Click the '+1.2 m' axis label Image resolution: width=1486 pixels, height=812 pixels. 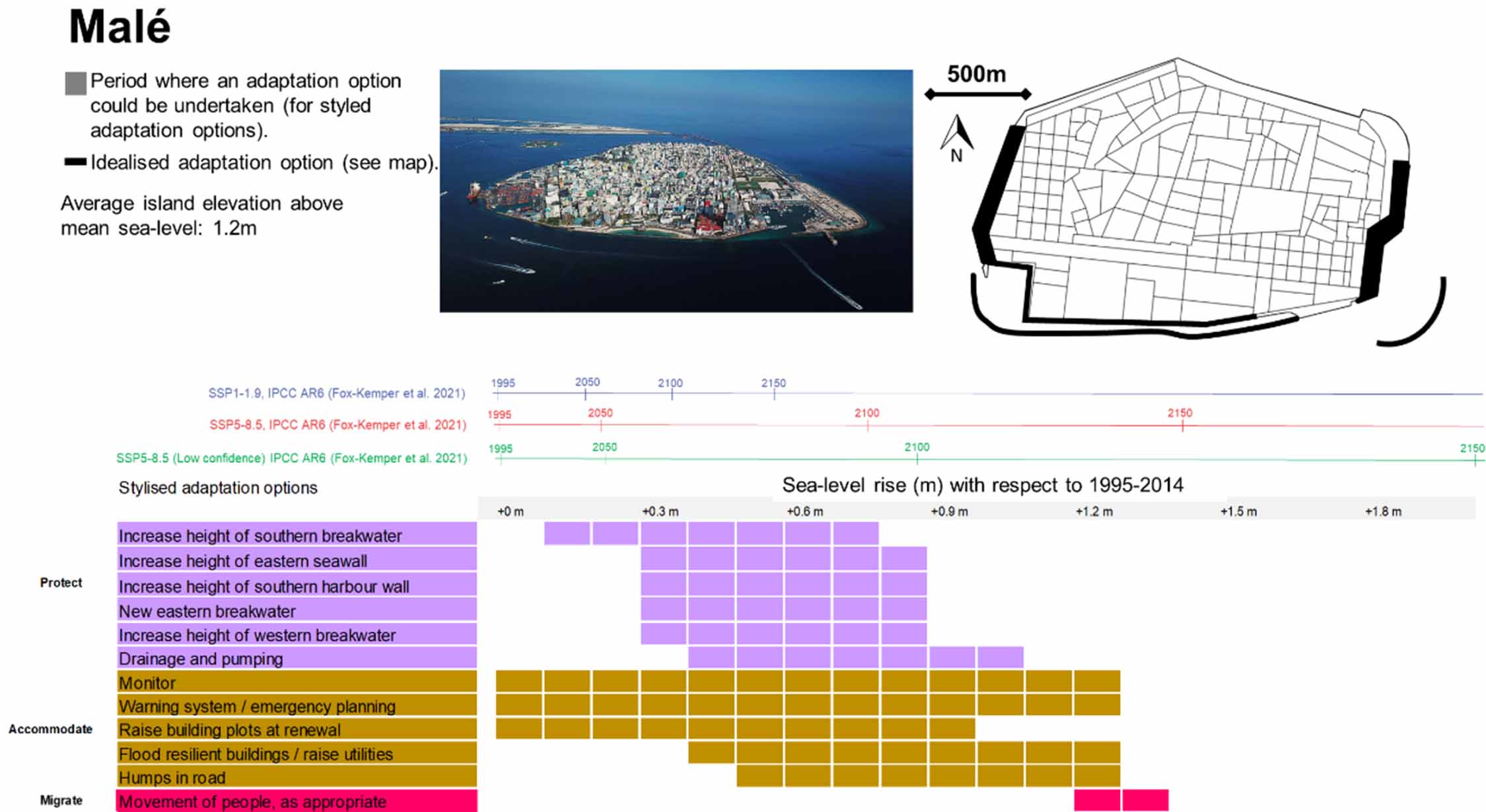click(1094, 512)
